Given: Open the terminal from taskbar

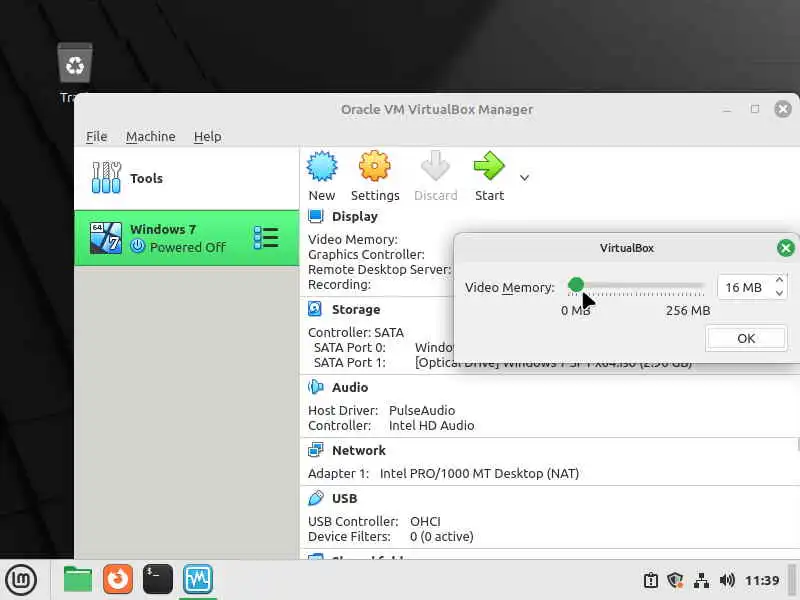Looking at the screenshot, I should (158, 580).
